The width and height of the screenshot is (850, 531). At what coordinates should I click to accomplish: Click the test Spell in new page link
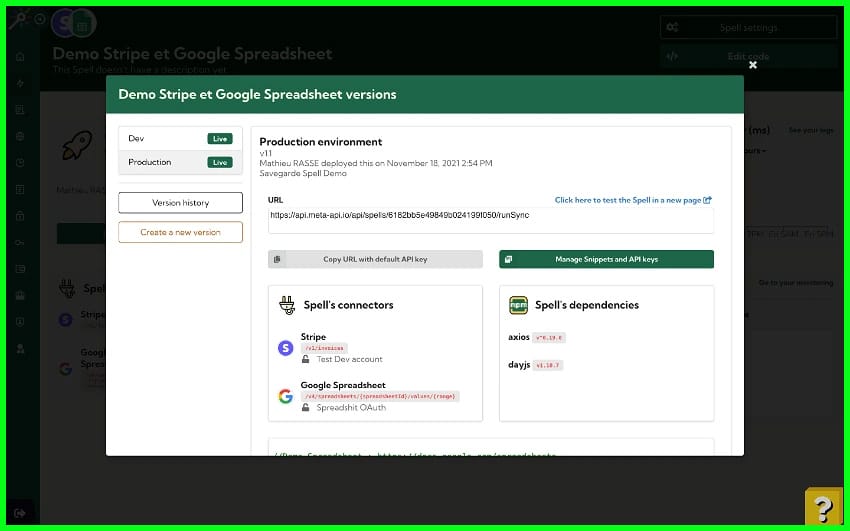click(633, 200)
